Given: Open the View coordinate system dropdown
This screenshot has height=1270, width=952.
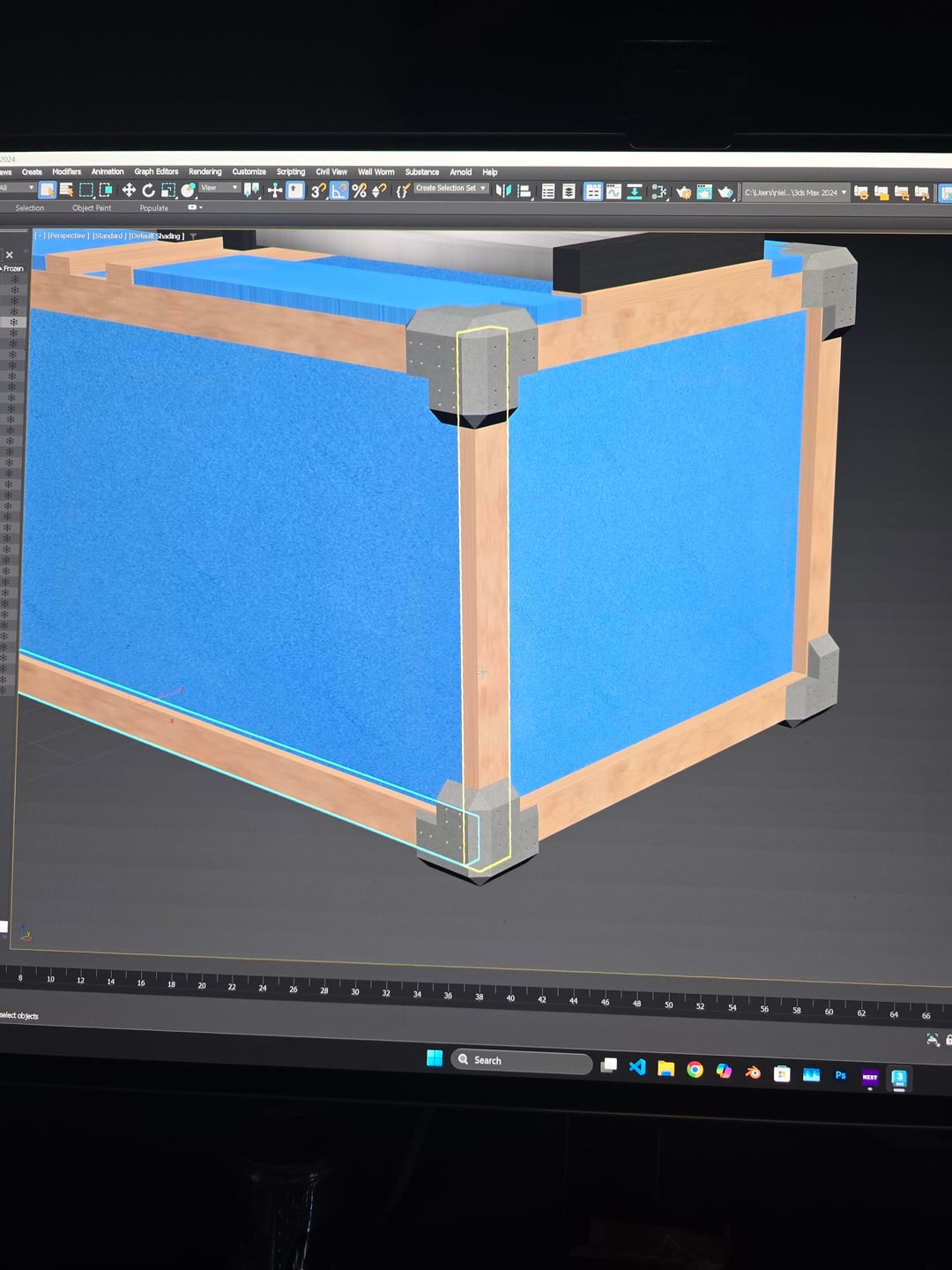Looking at the screenshot, I should click(219, 188).
